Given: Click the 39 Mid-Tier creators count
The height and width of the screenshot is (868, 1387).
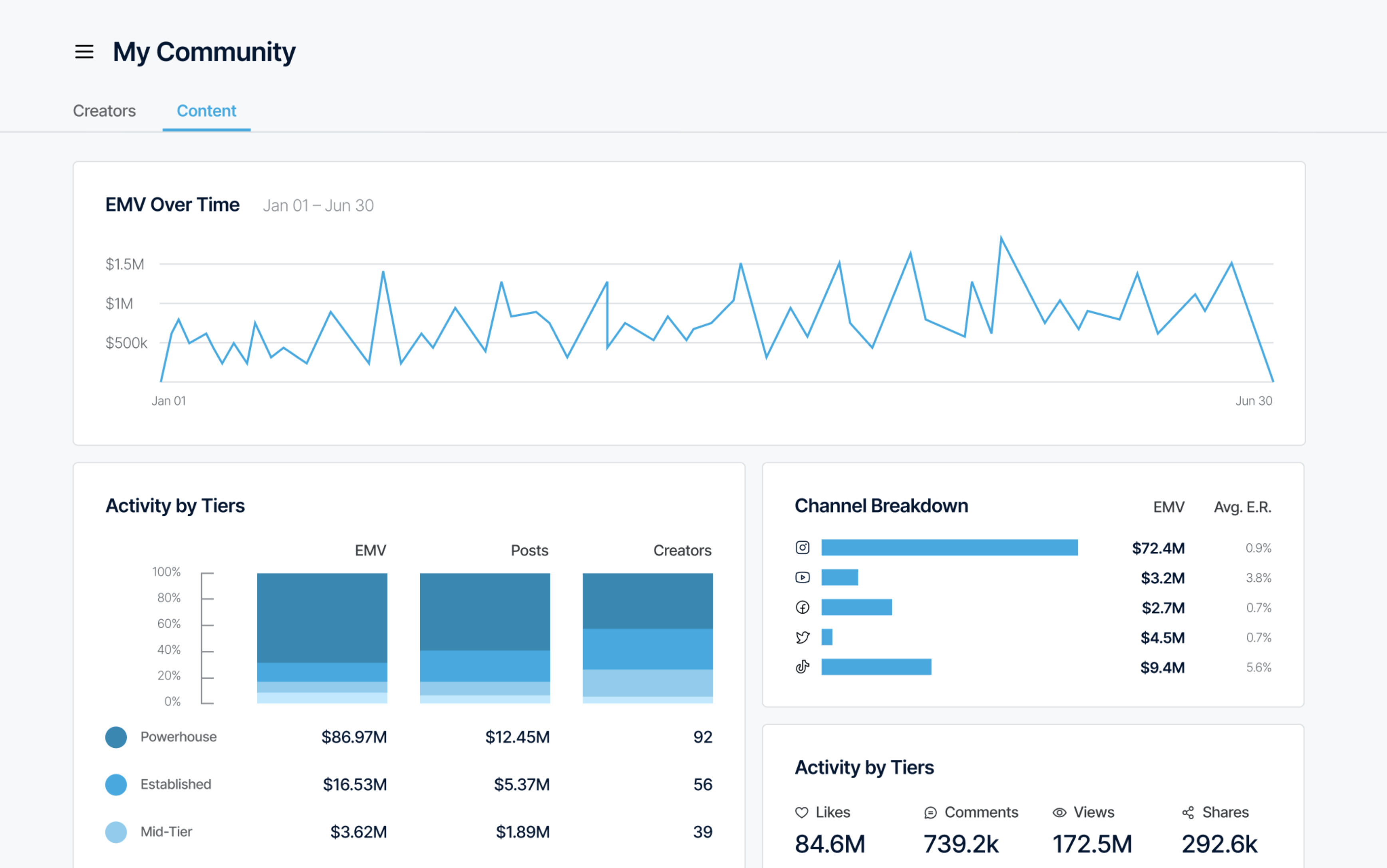Looking at the screenshot, I should (703, 832).
